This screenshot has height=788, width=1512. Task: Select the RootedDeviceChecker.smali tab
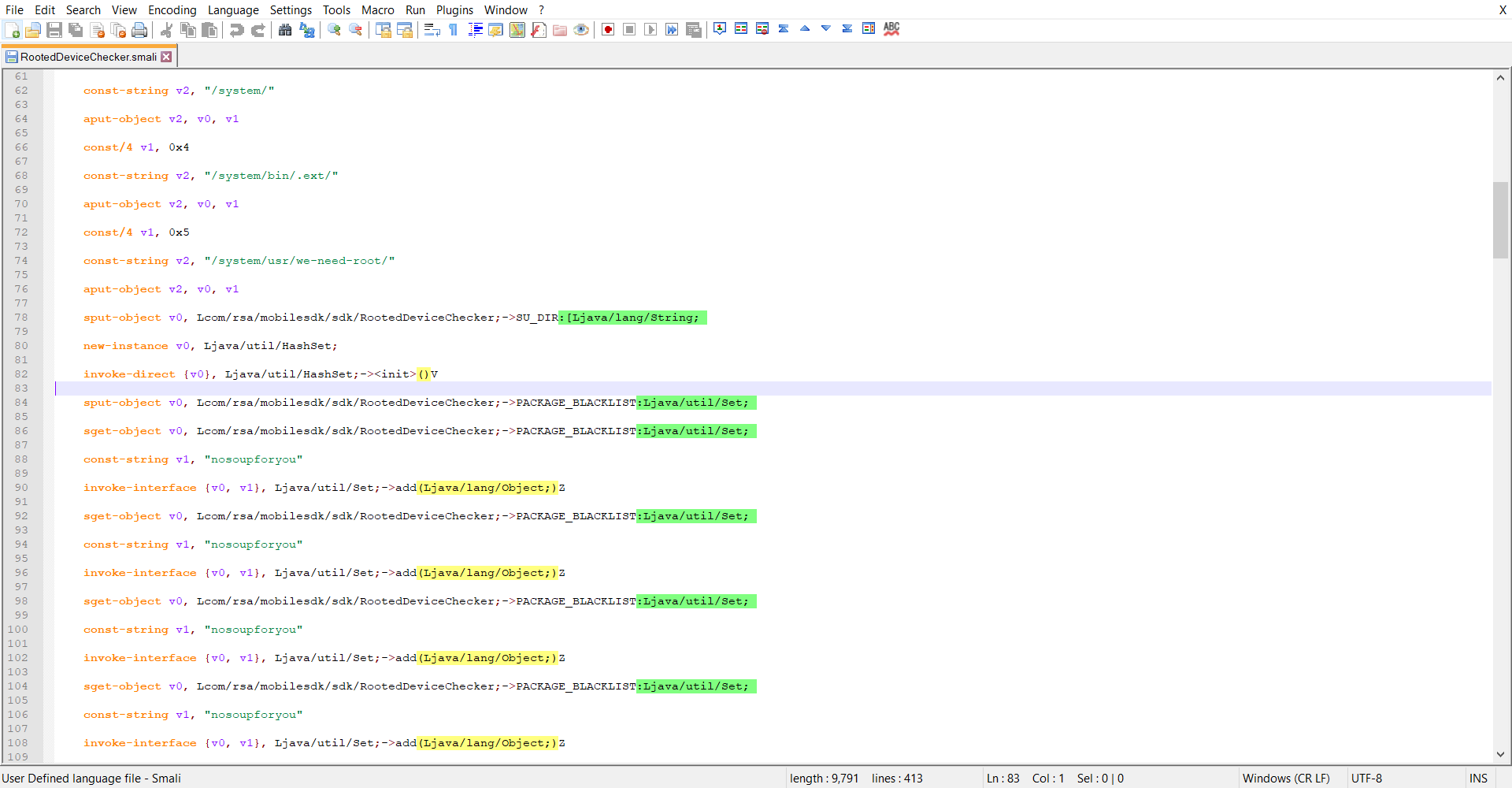tap(88, 57)
